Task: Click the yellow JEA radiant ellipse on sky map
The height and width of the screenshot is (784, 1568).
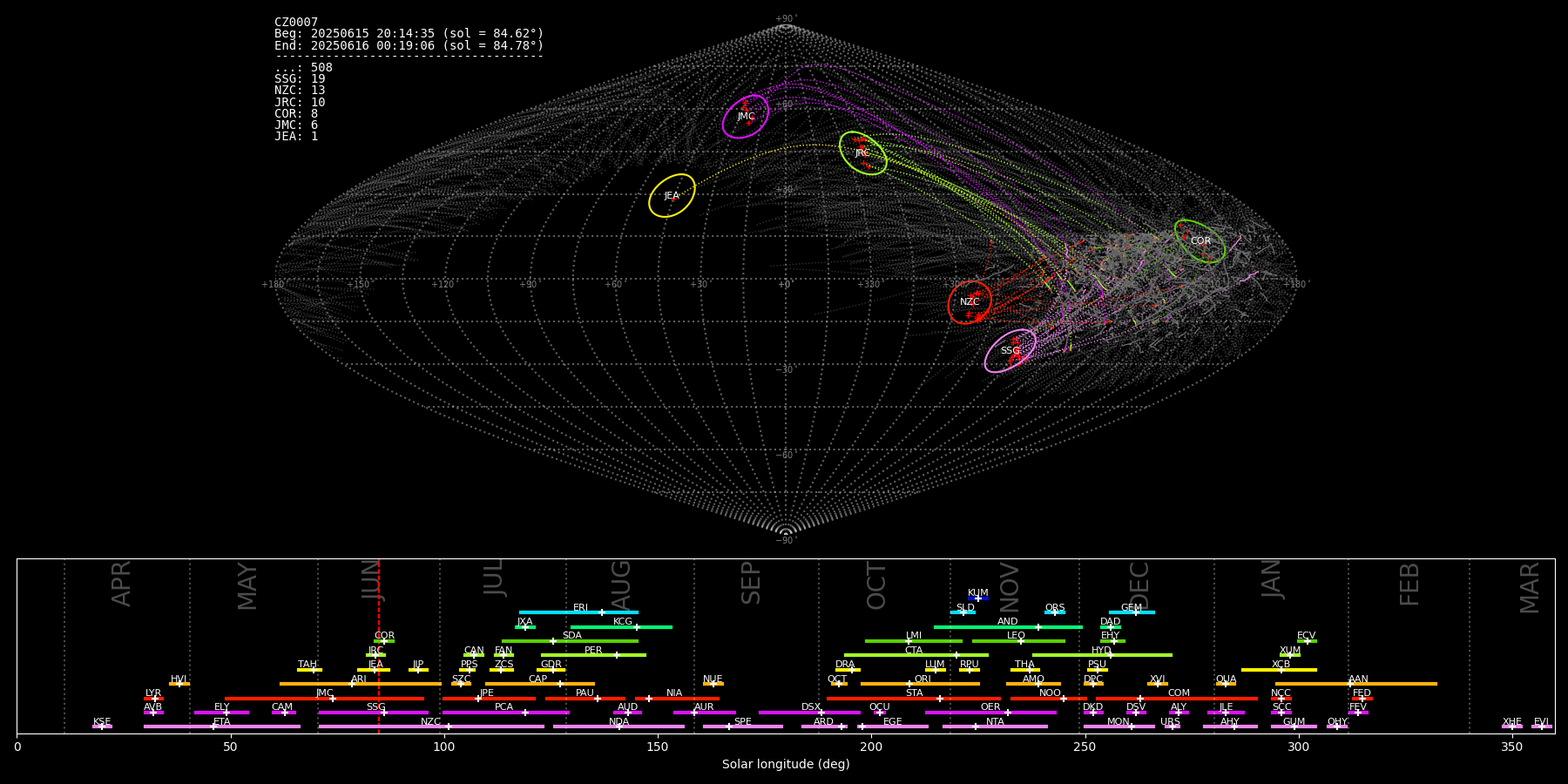Action: tap(672, 195)
